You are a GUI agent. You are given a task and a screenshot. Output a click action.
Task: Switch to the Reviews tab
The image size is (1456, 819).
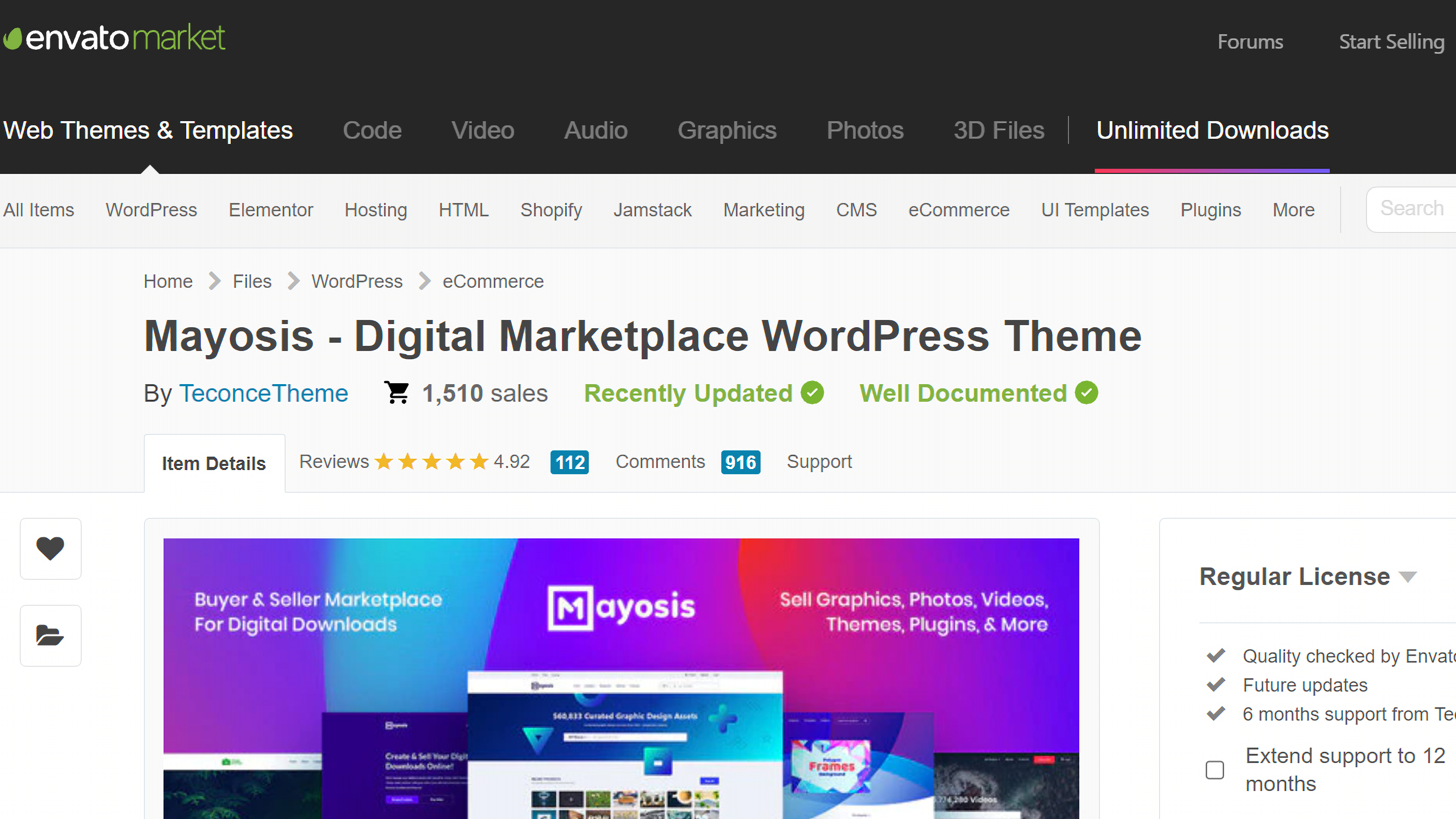(334, 462)
